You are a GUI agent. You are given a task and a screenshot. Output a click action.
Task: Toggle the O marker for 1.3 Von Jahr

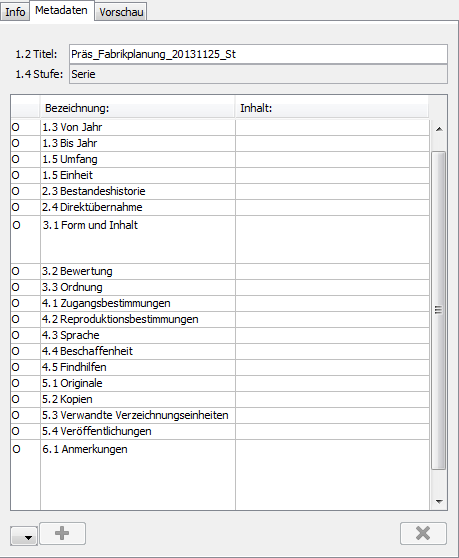(16, 127)
